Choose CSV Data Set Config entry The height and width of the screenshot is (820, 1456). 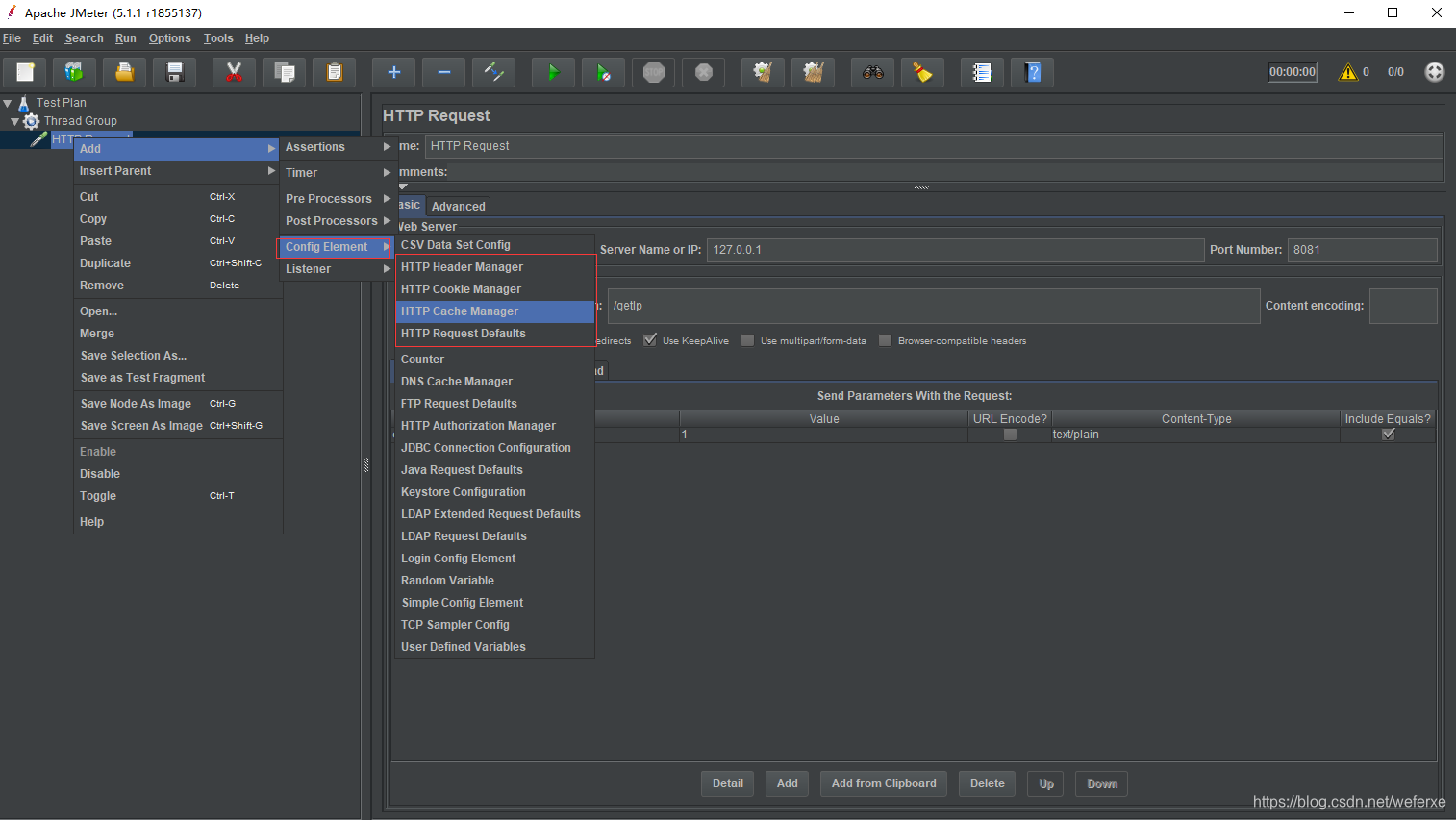495,245
